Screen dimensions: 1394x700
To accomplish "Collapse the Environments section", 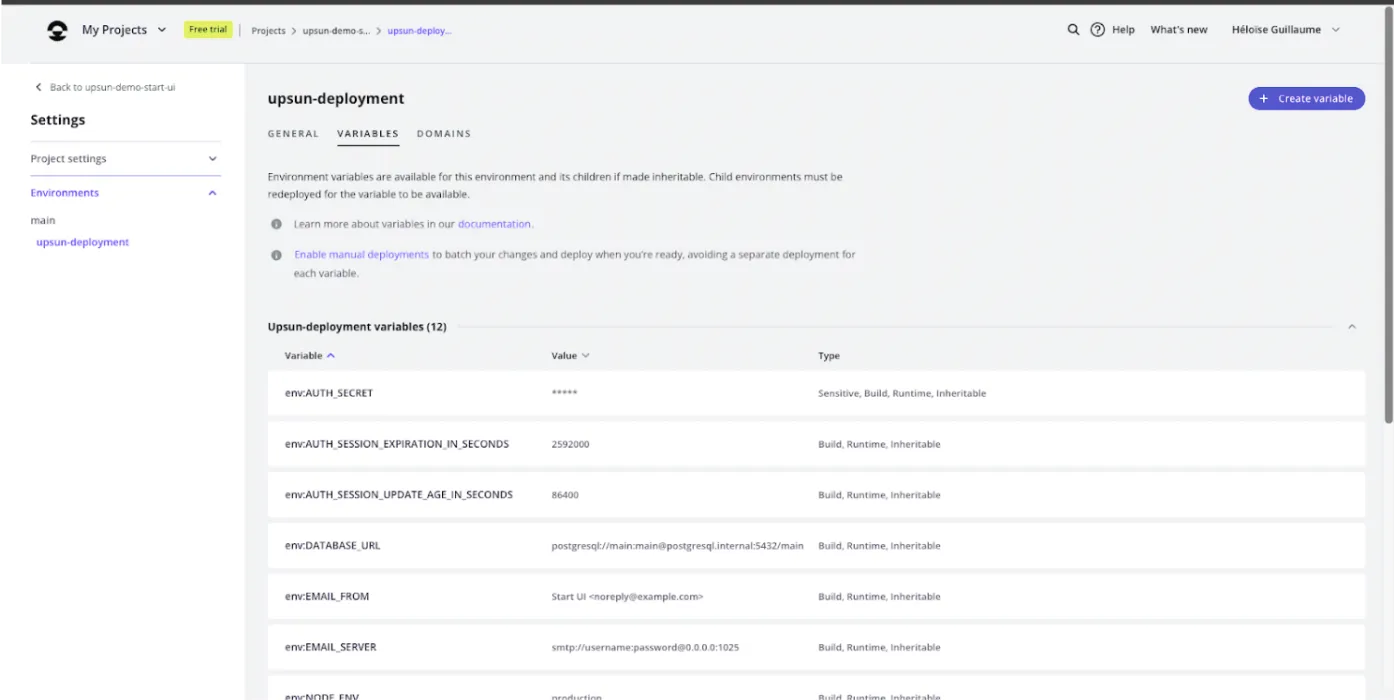I will pyautogui.click(x=212, y=193).
